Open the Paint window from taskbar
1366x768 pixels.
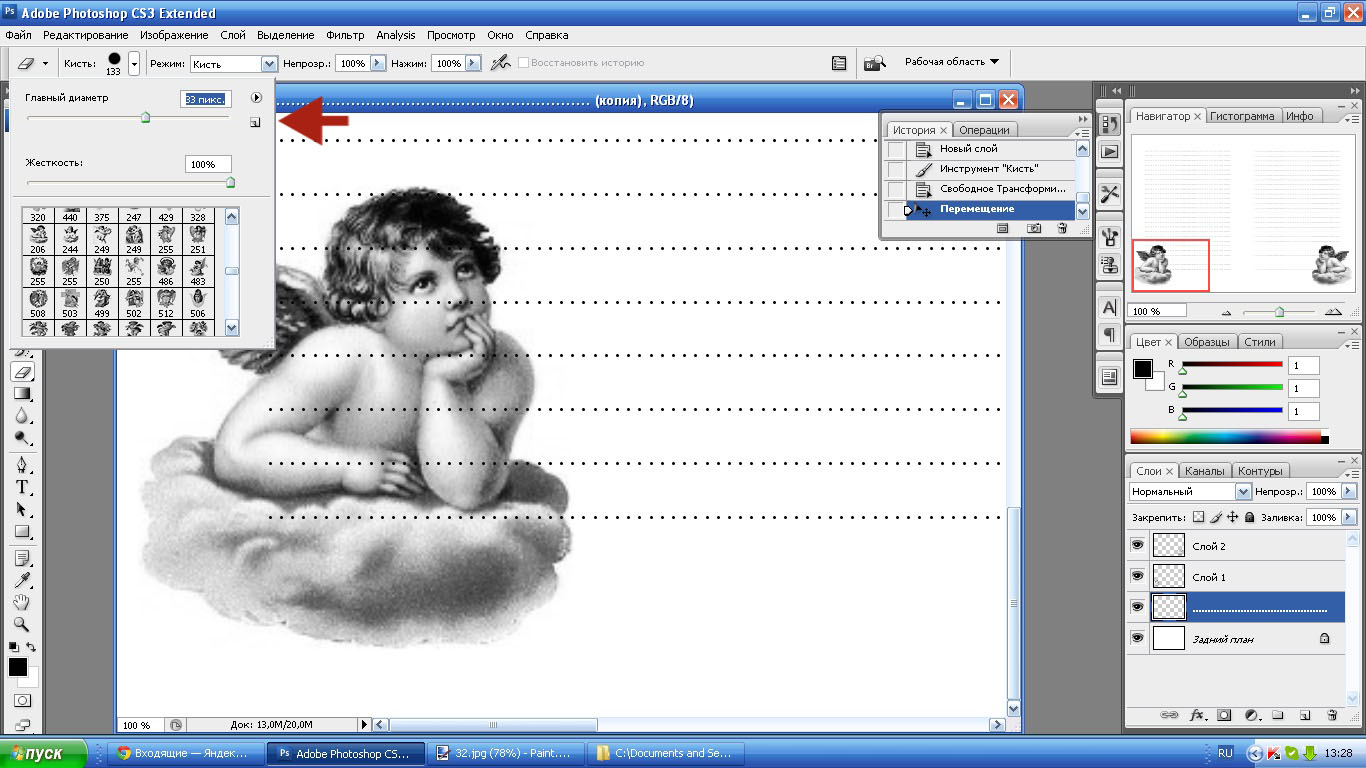[x=505, y=753]
